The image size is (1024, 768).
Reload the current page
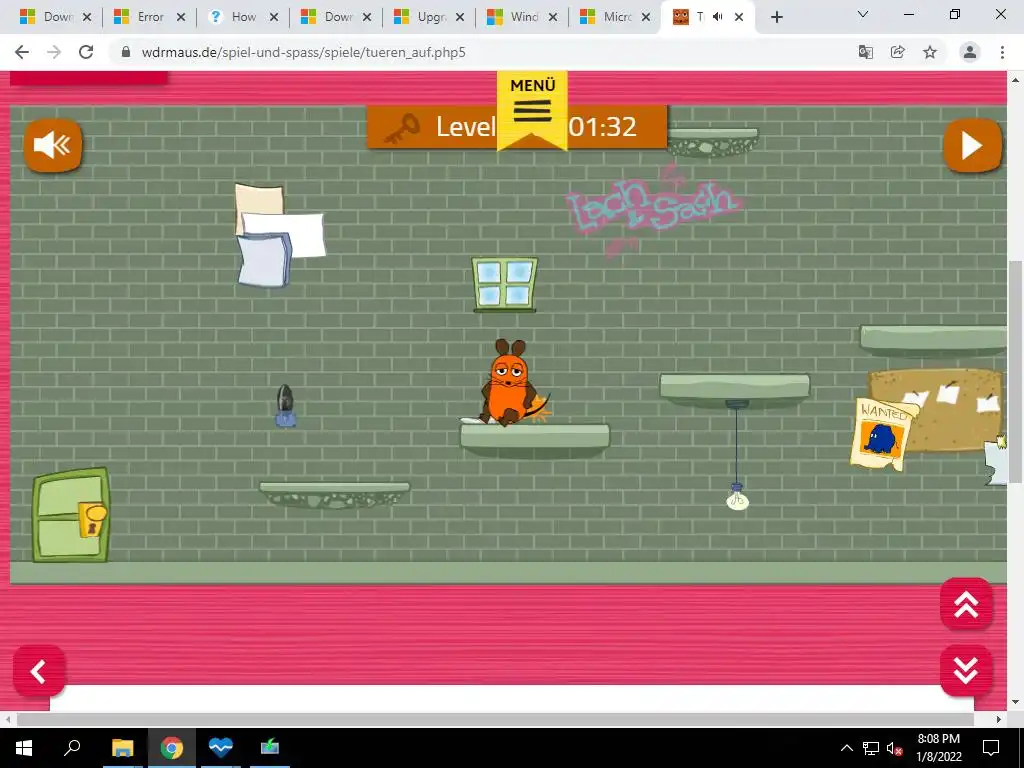pyautogui.click(x=86, y=52)
